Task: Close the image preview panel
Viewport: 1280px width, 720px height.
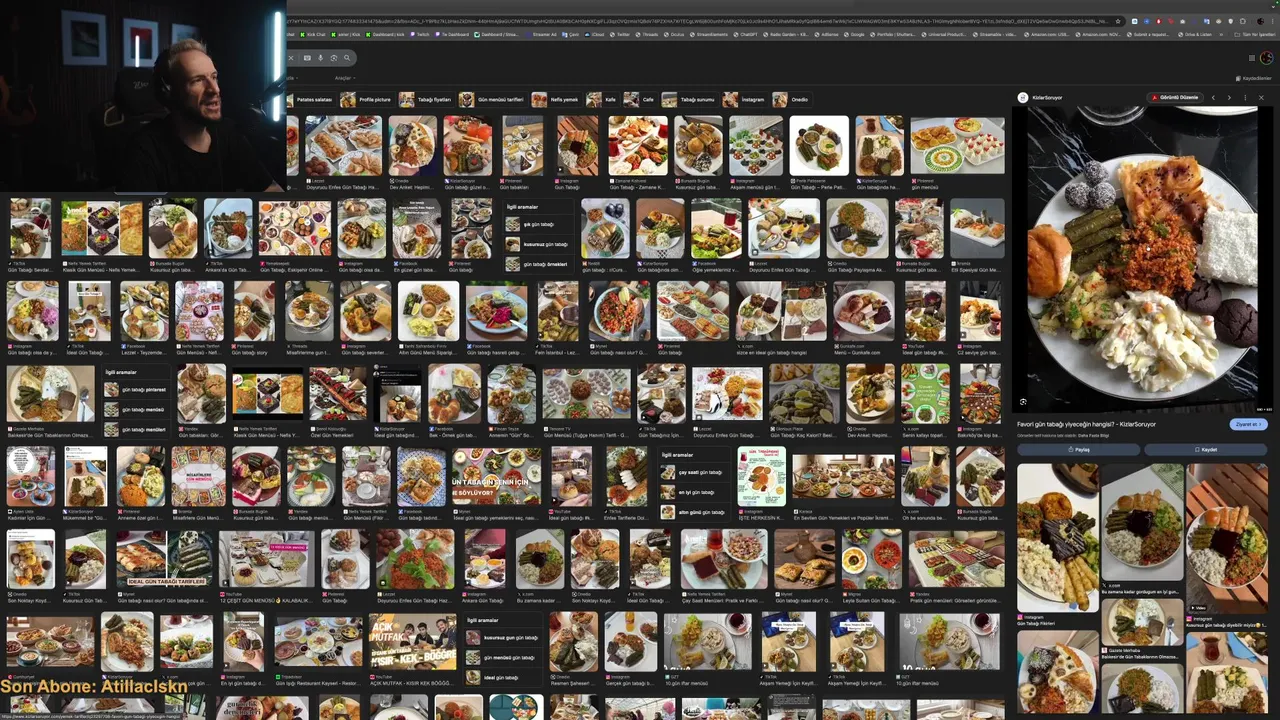Action: 1261,98
